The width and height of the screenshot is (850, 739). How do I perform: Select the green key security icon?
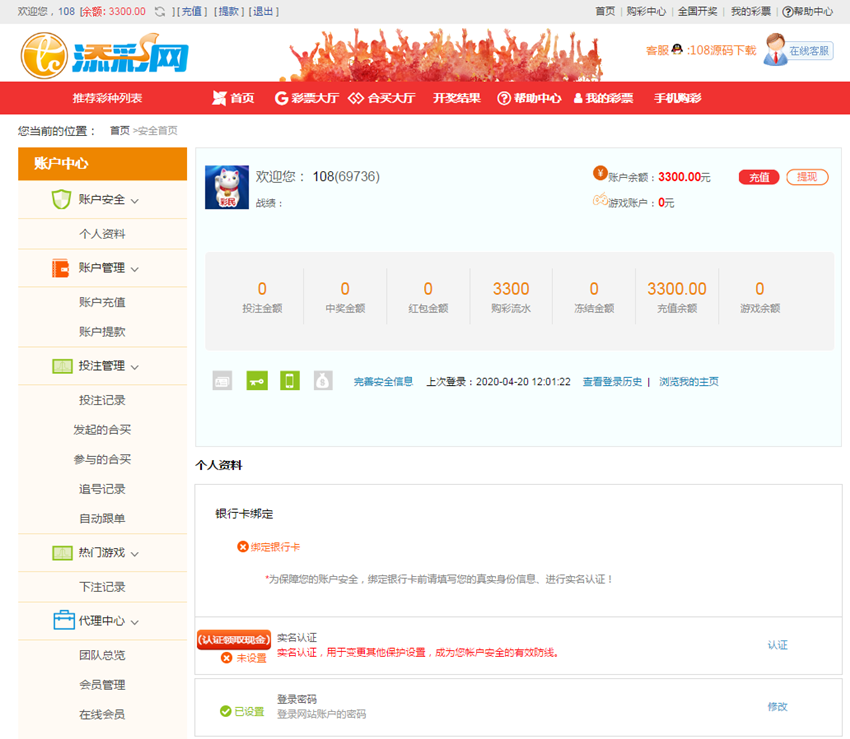(x=256, y=381)
